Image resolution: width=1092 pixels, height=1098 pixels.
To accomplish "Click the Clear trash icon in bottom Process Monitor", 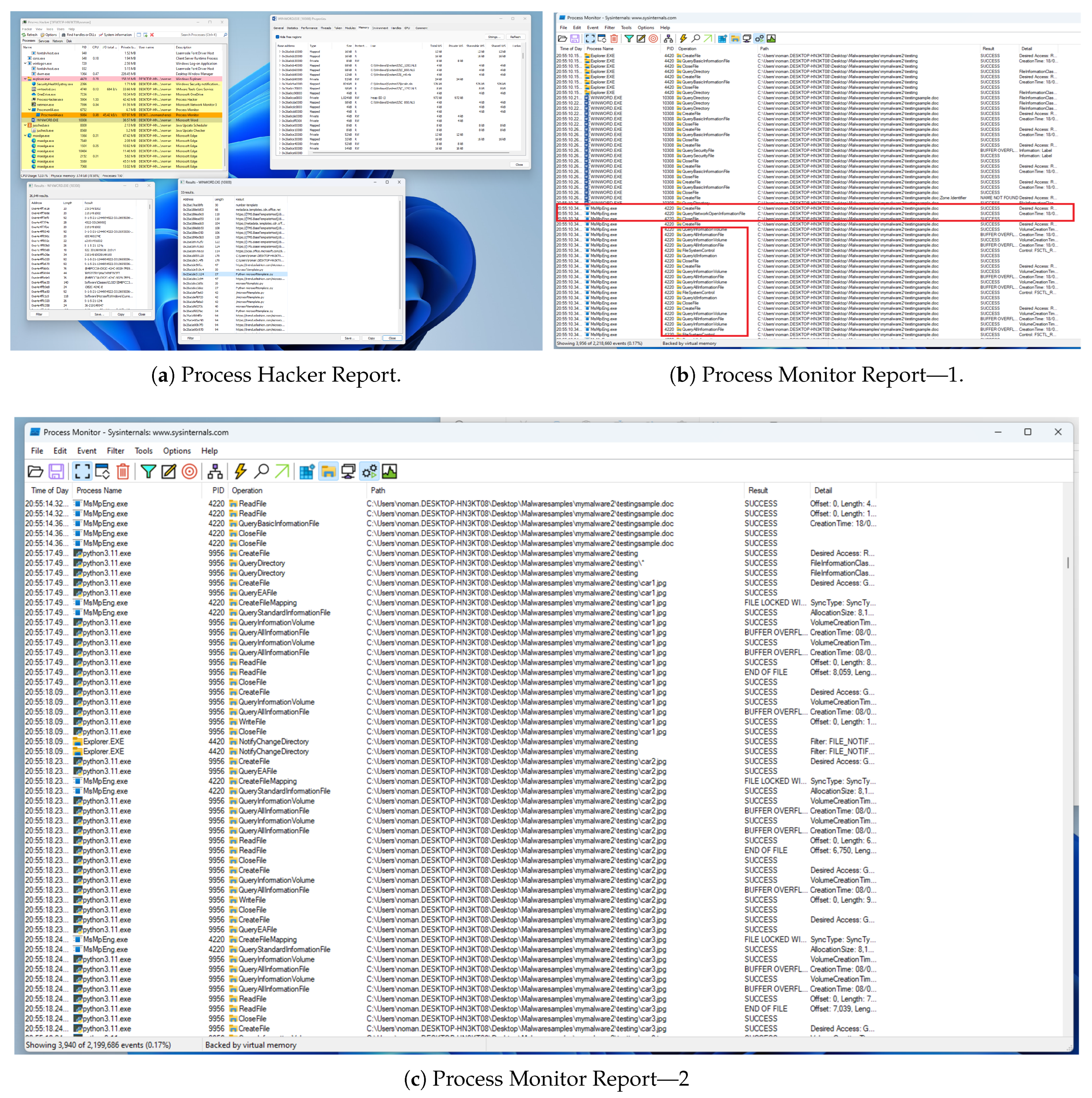I will [123, 471].
